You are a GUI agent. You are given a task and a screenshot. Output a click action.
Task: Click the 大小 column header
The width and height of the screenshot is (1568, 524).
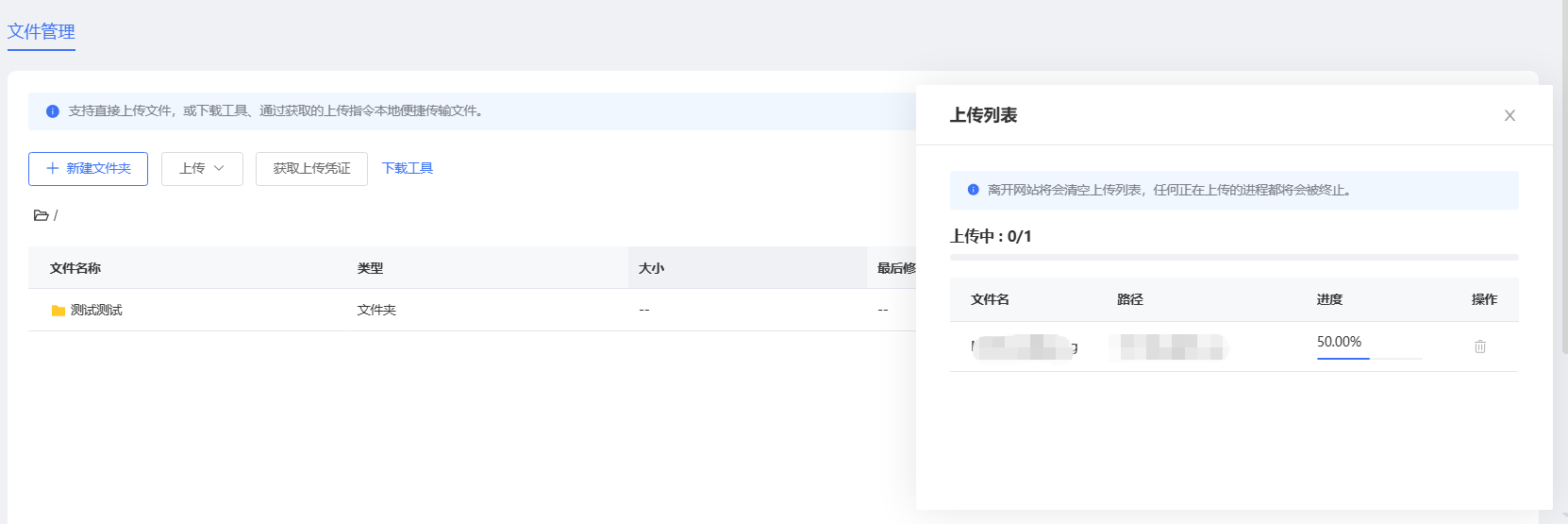[651, 268]
